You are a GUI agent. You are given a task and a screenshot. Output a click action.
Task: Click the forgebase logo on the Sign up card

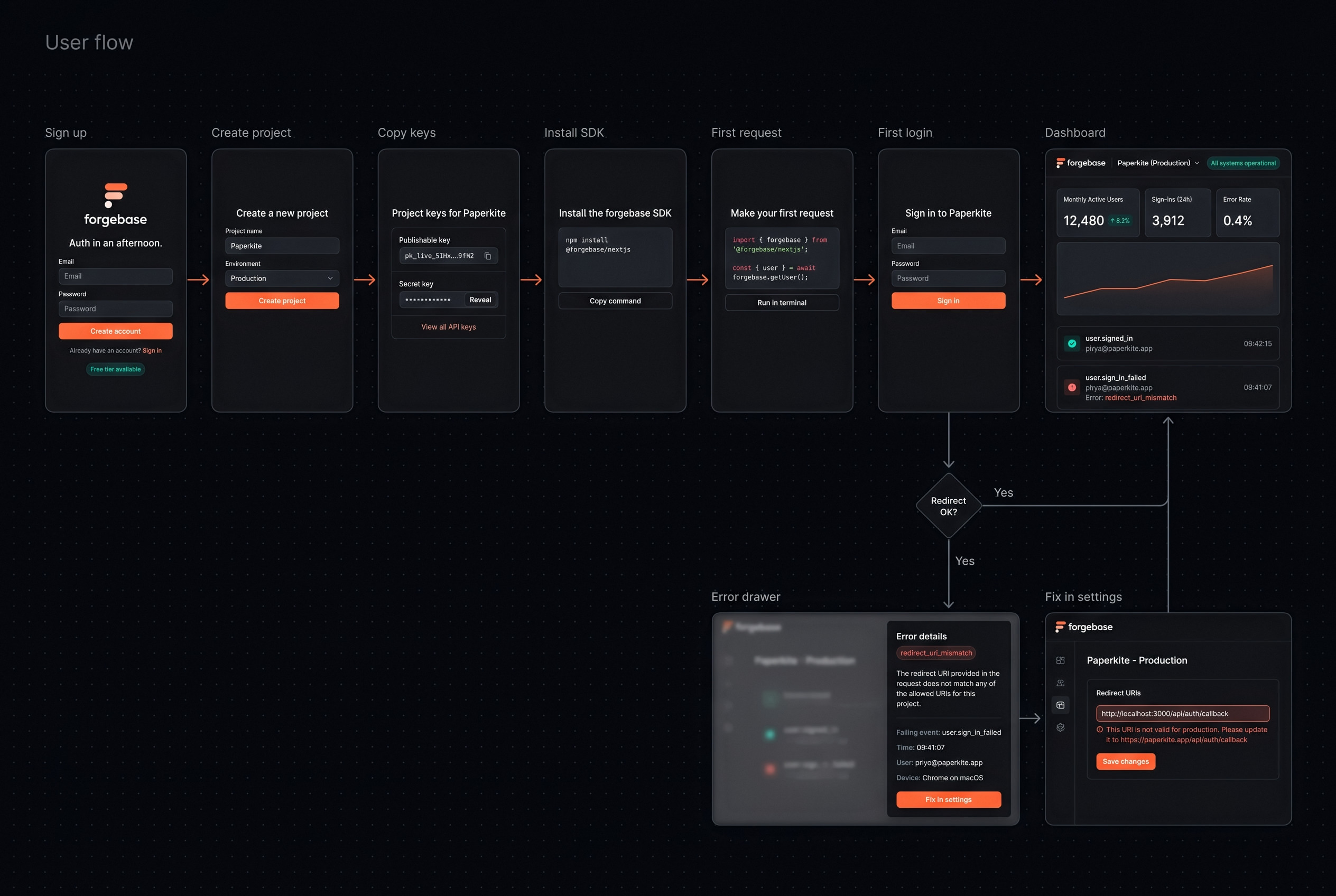(x=116, y=204)
